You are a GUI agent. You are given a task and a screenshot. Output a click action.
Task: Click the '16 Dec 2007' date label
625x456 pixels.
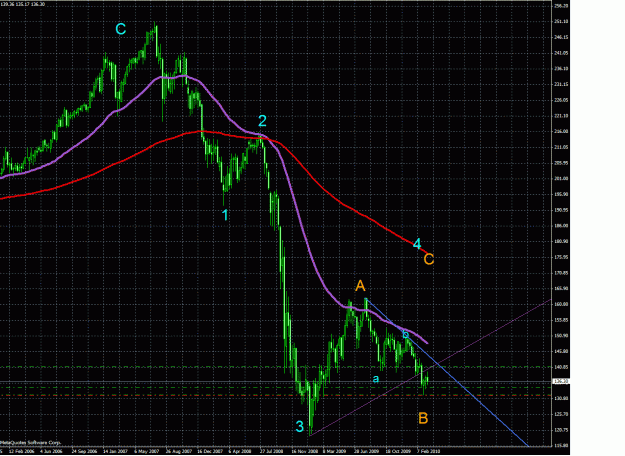(210, 452)
